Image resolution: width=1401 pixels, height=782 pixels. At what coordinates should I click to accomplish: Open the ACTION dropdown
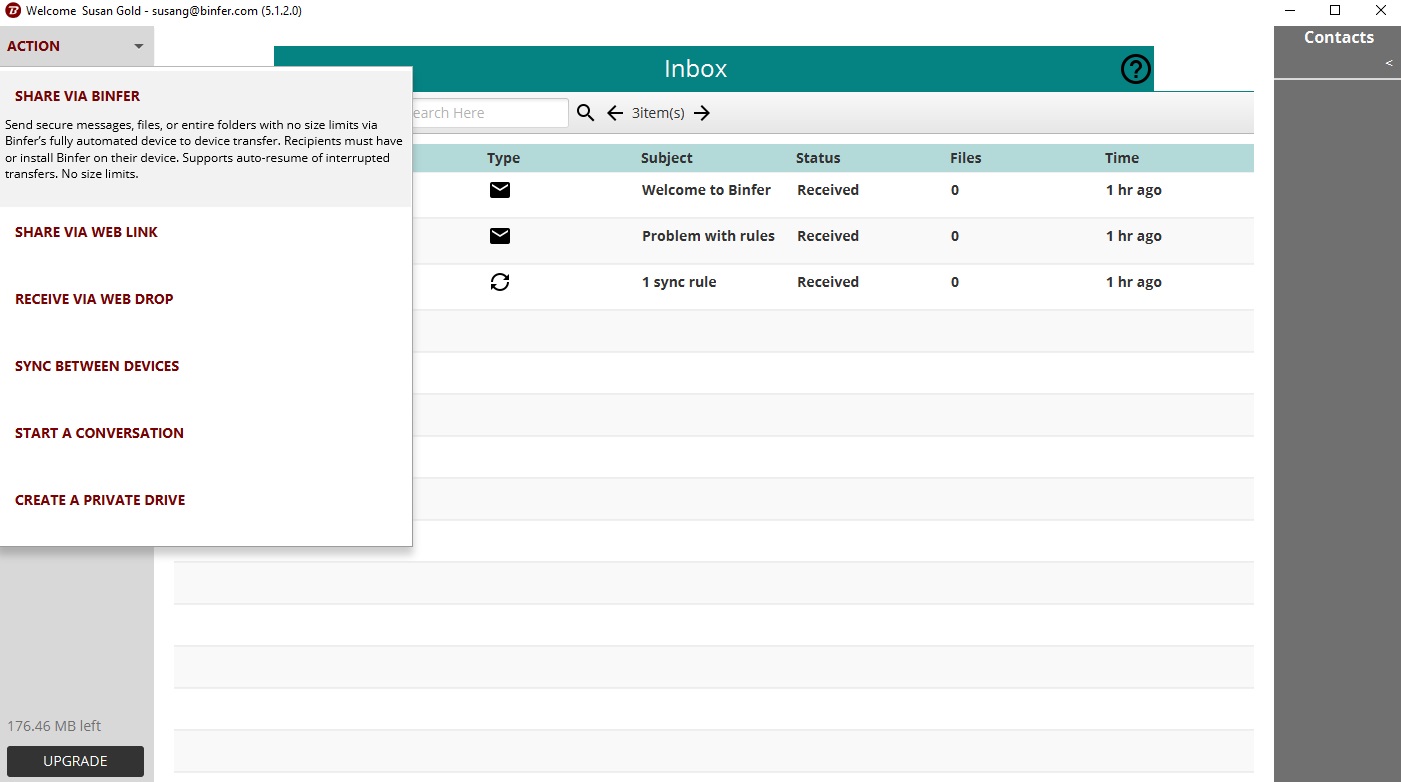[x=75, y=45]
